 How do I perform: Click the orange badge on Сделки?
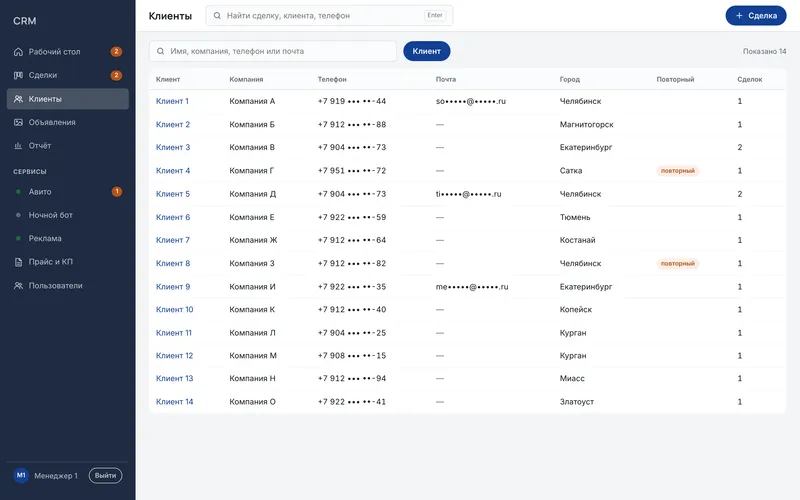116,75
